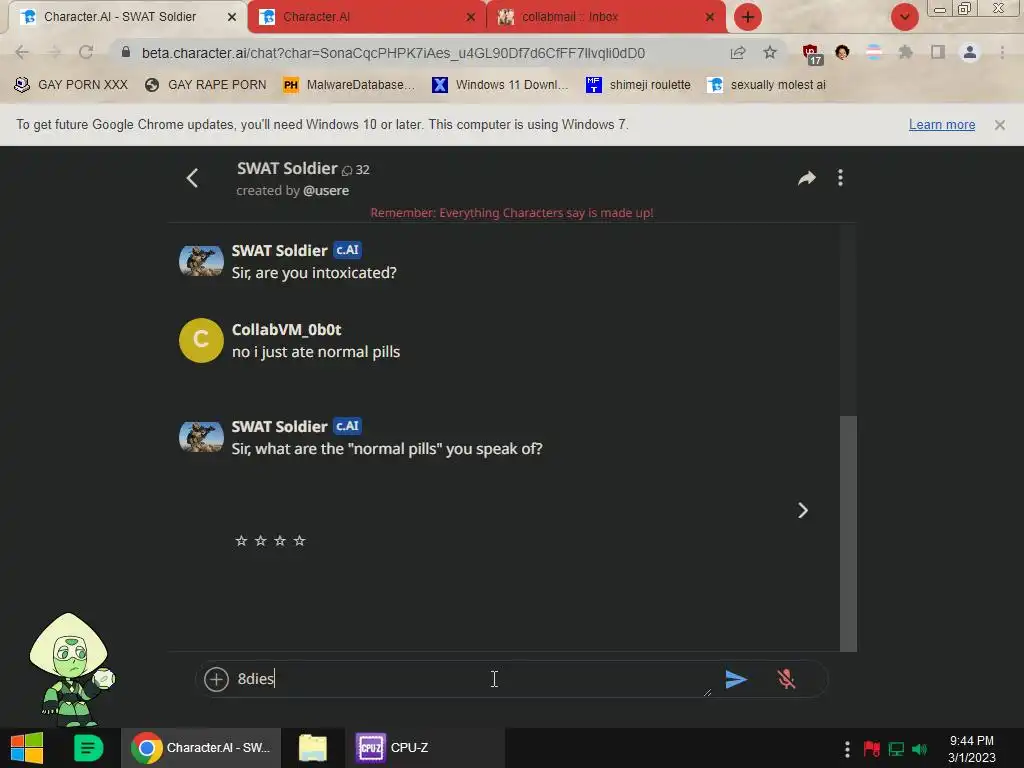Viewport: 1024px width, 768px height.
Task: Close the second Character.AI tab
Action: point(471,17)
